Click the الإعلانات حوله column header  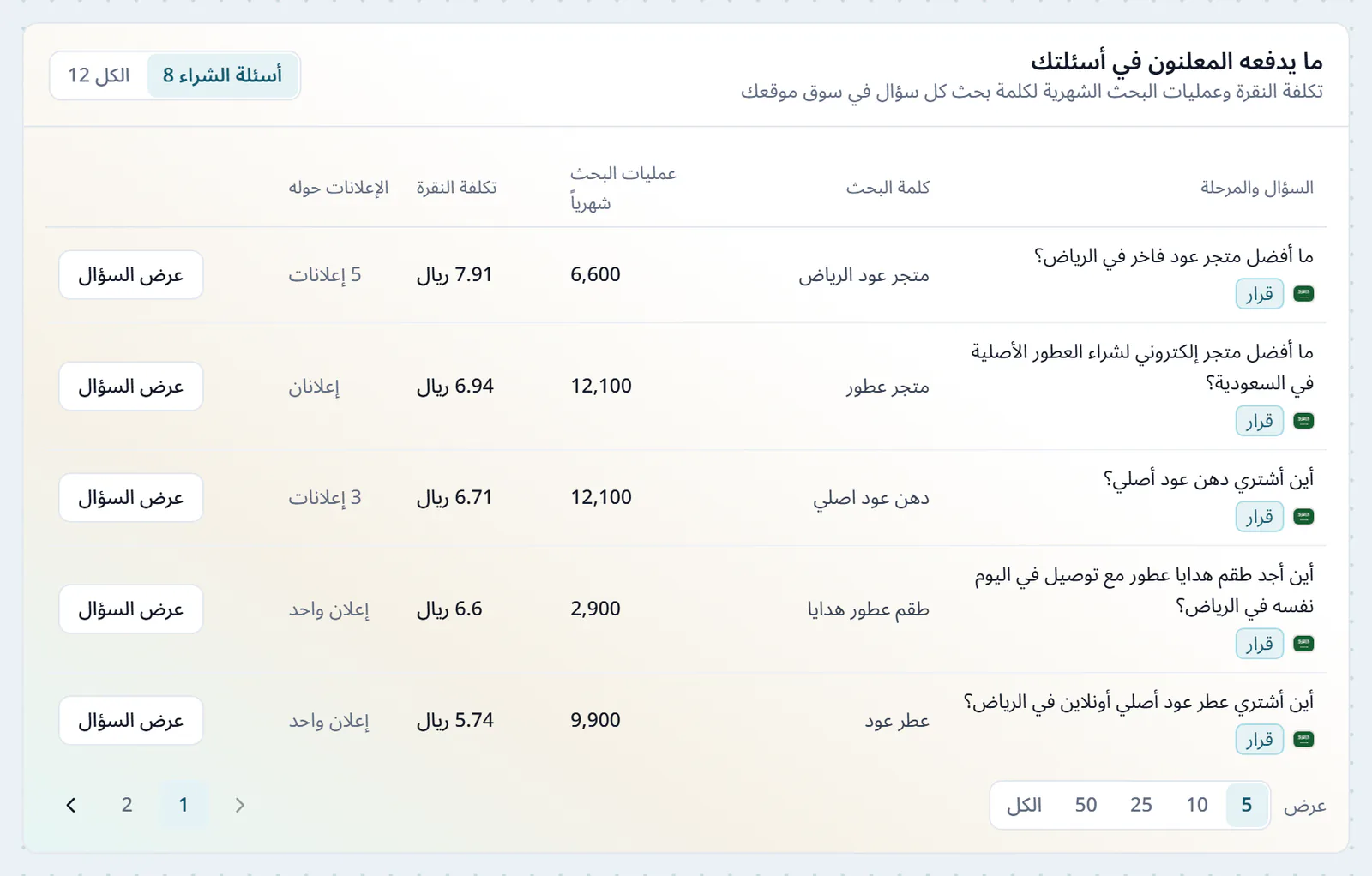point(339,188)
